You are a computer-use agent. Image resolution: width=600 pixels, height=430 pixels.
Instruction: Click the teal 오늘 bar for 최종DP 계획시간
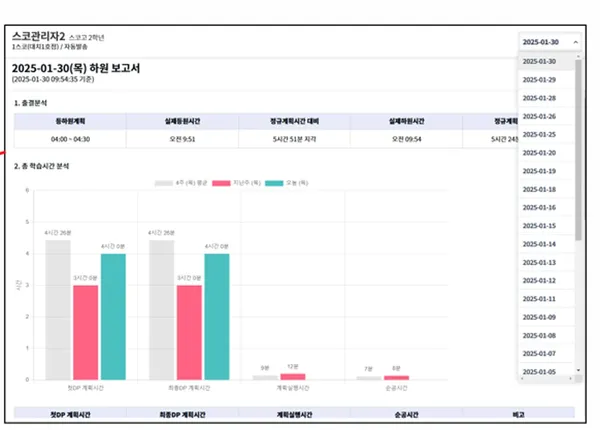pyautogui.click(x=217, y=317)
